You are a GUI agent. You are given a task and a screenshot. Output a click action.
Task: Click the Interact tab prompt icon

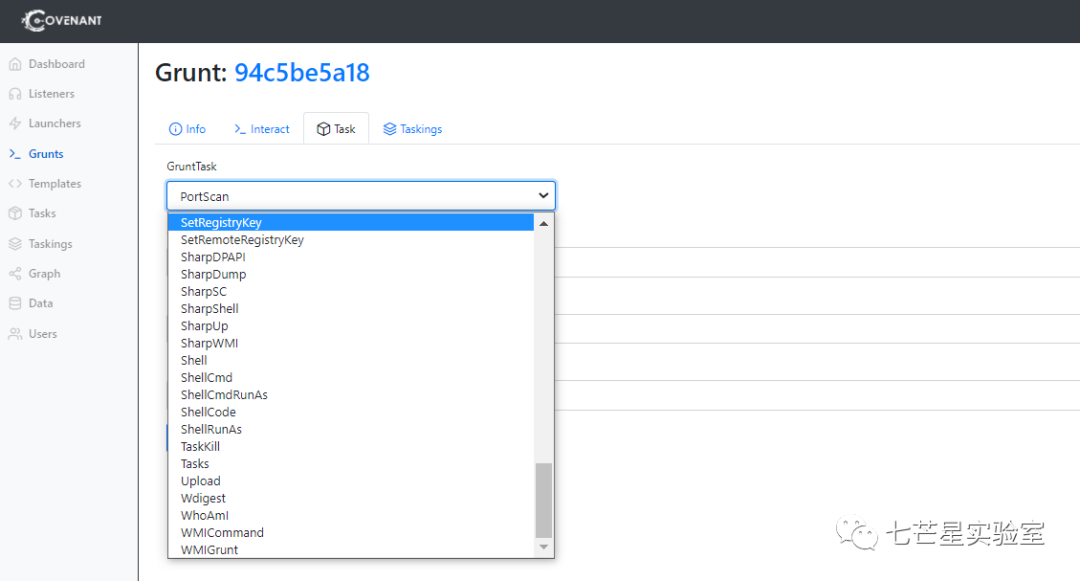[240, 129]
